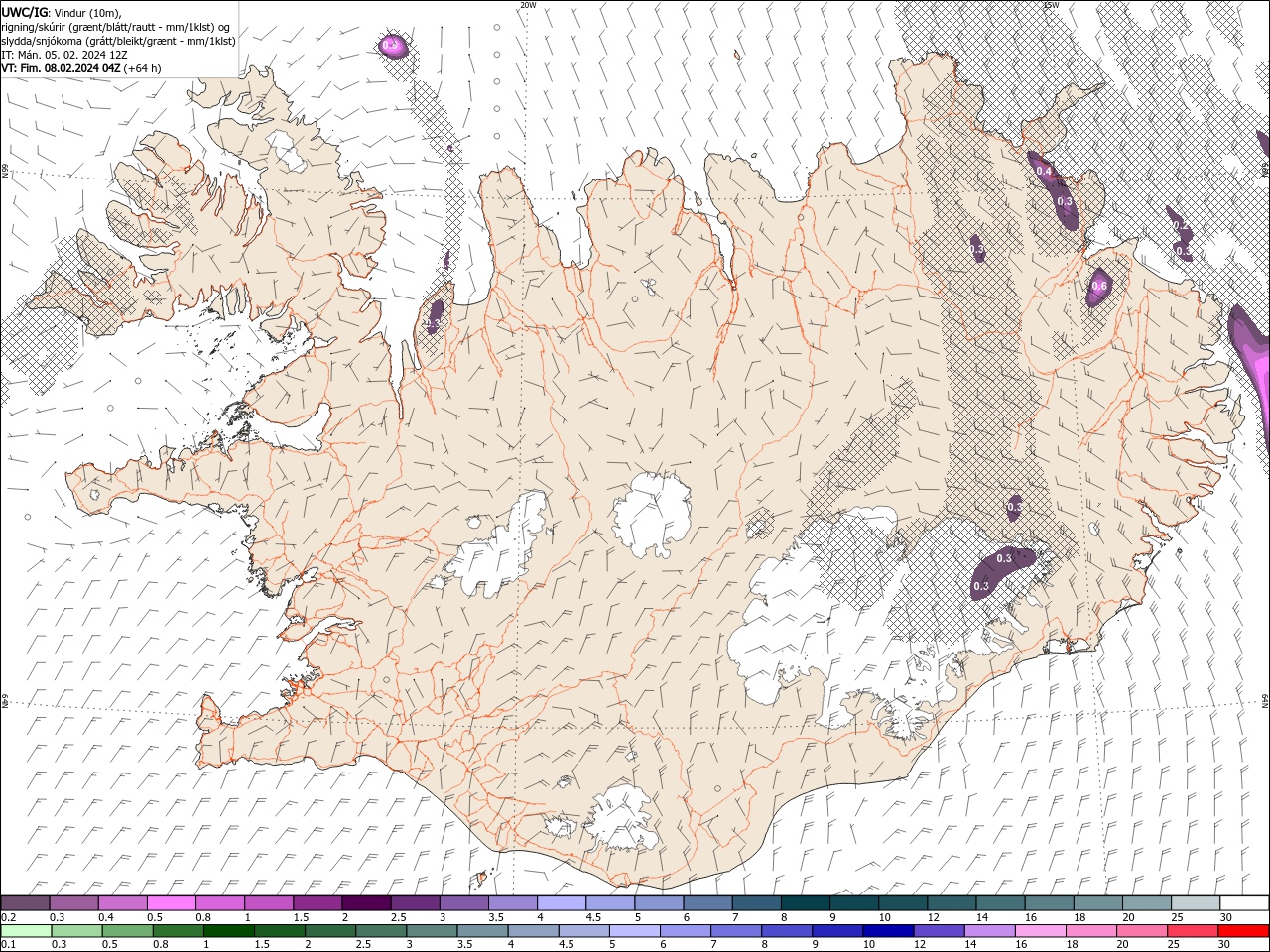Viewport: 1270px width, 952px height.
Task: Choose the deep blue bottom-row swatch labeled 10
Action: point(888,931)
